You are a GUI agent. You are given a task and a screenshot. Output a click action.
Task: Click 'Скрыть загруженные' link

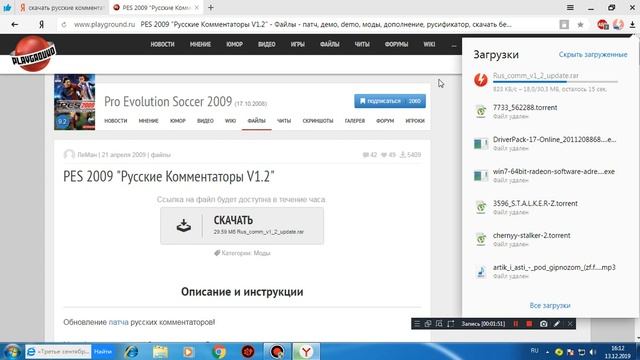click(593, 54)
